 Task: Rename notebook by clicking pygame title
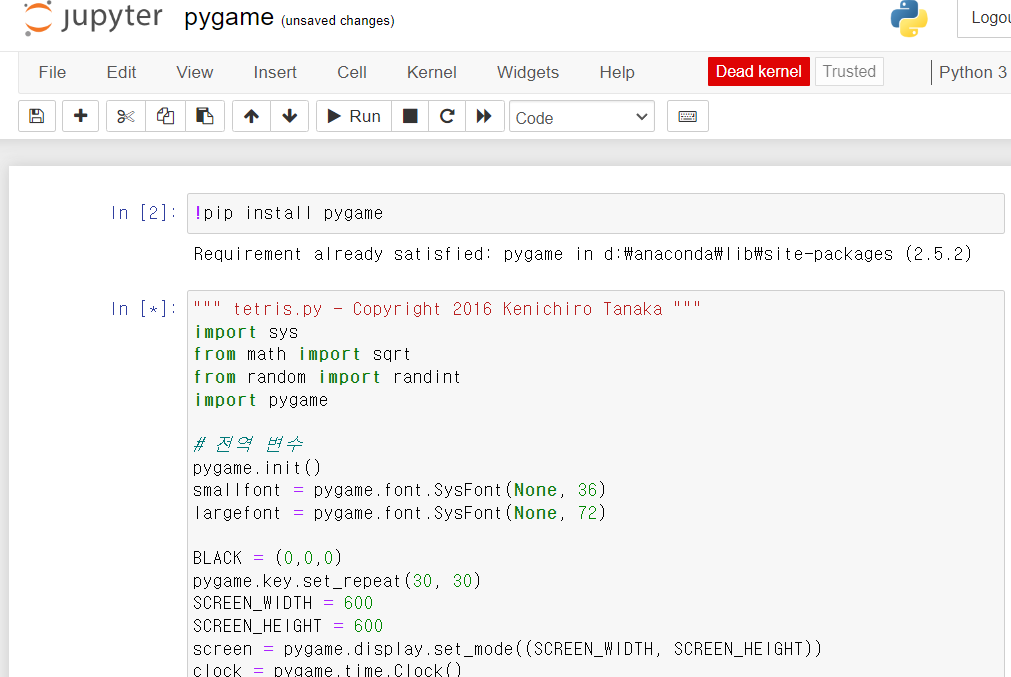pyautogui.click(x=229, y=17)
